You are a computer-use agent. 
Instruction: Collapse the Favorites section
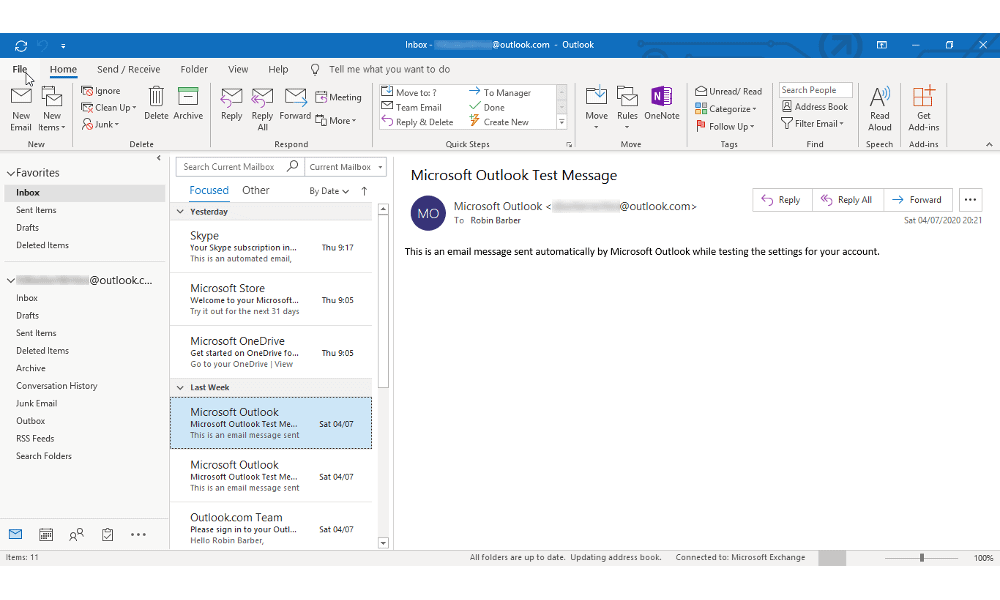(x=11, y=173)
